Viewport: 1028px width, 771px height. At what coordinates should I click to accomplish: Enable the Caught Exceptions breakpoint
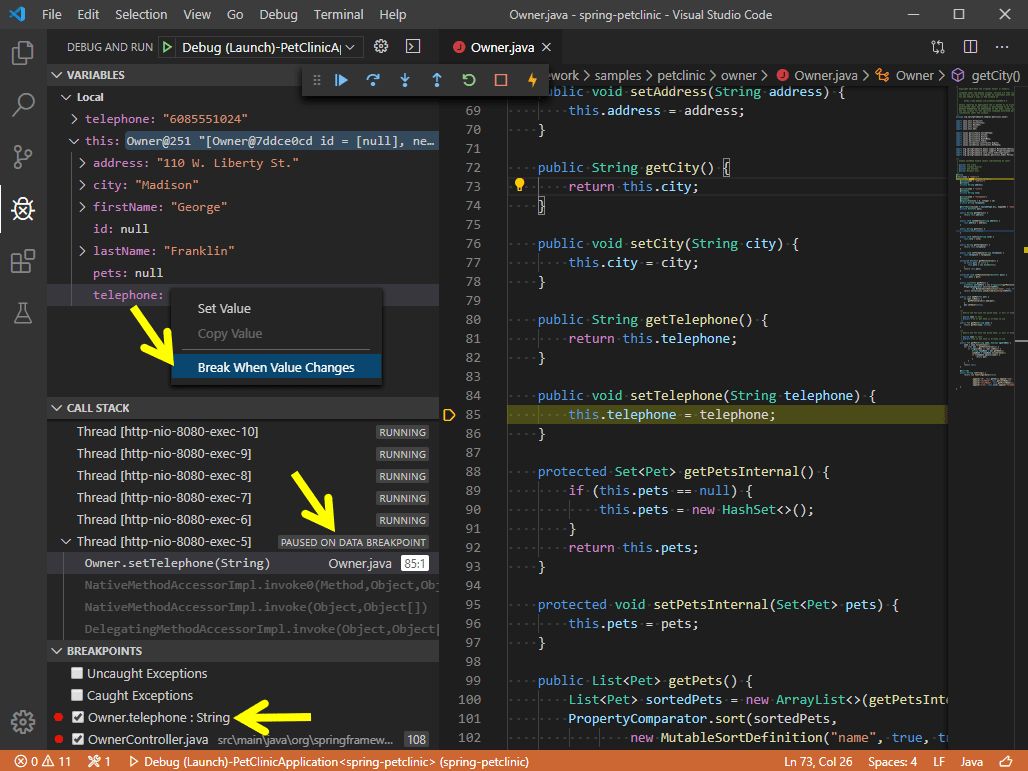tap(76, 695)
